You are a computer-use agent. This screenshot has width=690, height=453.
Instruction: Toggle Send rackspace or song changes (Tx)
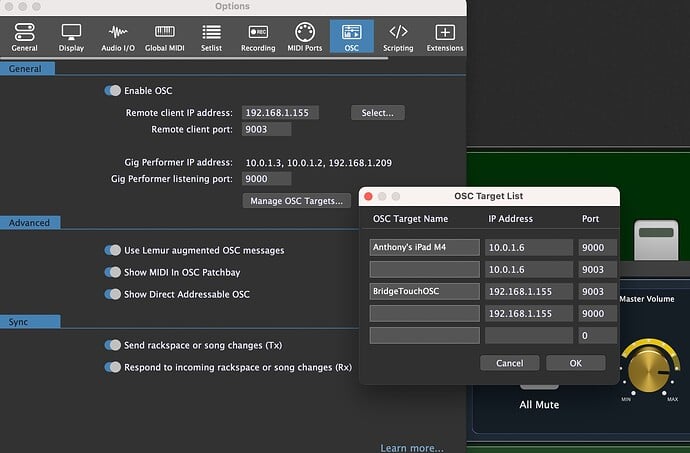coord(112,345)
